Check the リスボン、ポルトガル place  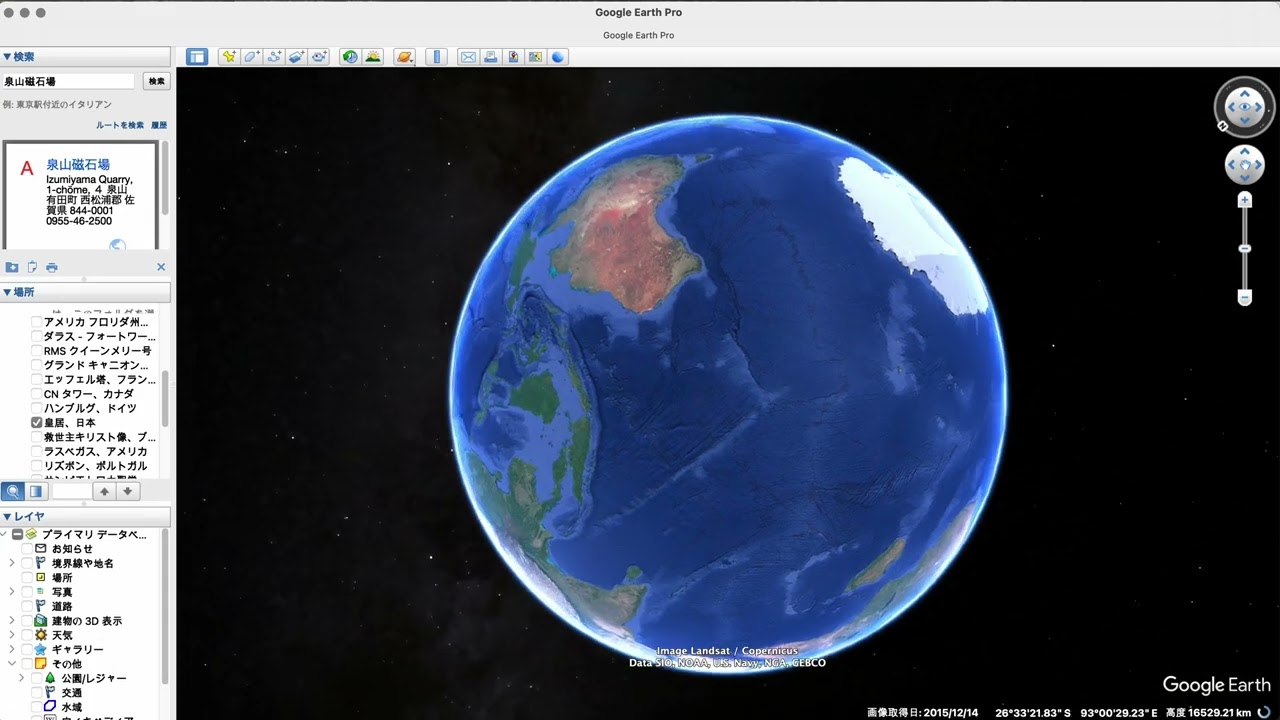37,466
